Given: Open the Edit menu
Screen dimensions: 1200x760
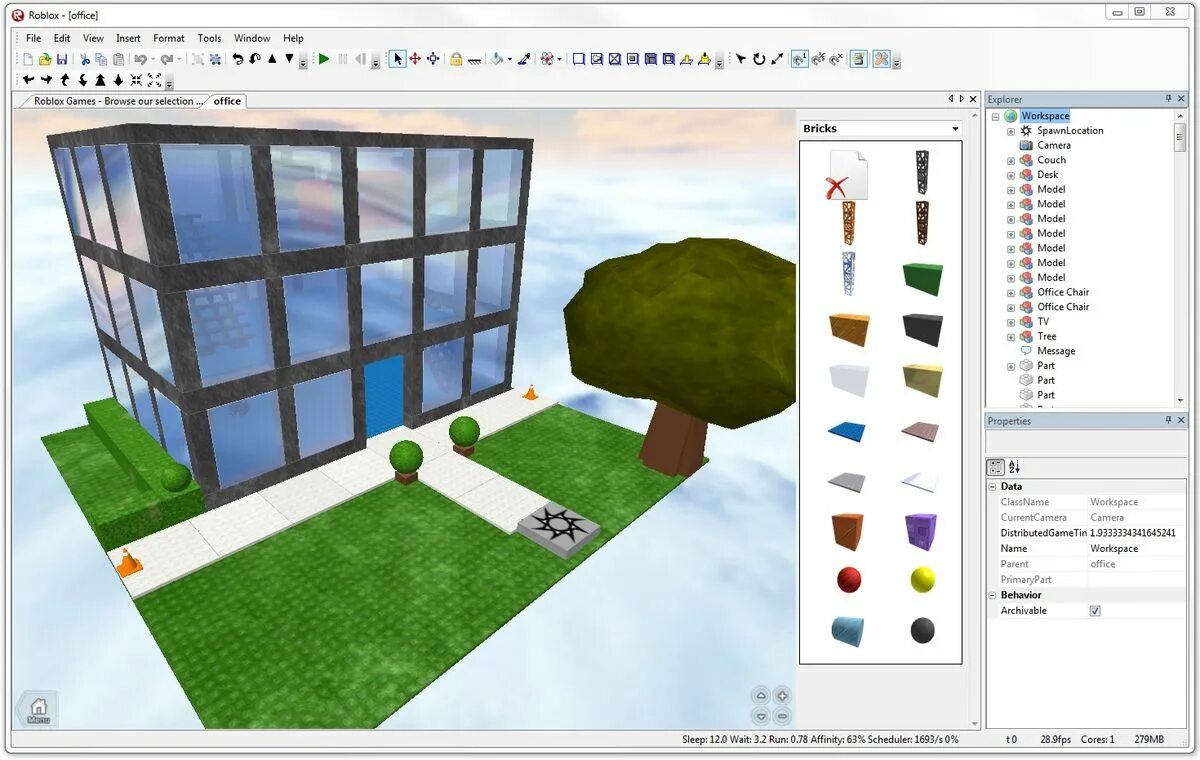Looking at the screenshot, I should 62,38.
